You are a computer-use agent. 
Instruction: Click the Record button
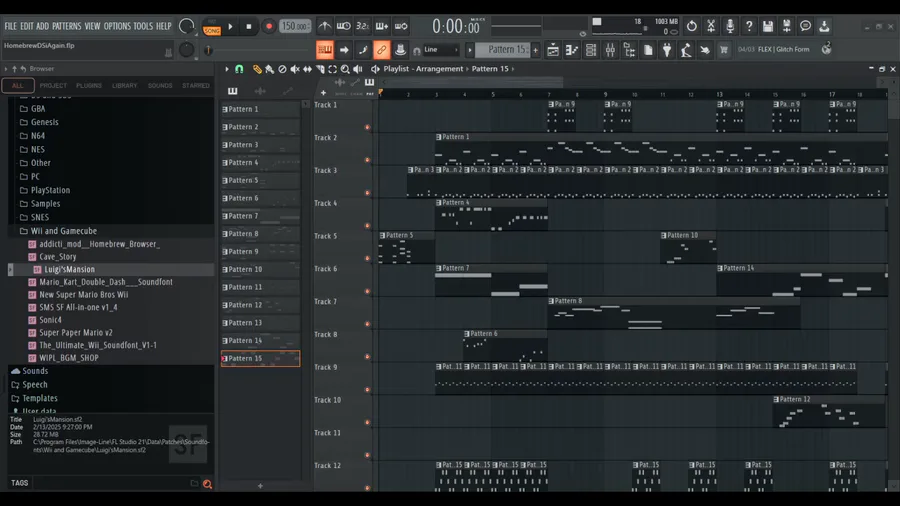[x=268, y=26]
